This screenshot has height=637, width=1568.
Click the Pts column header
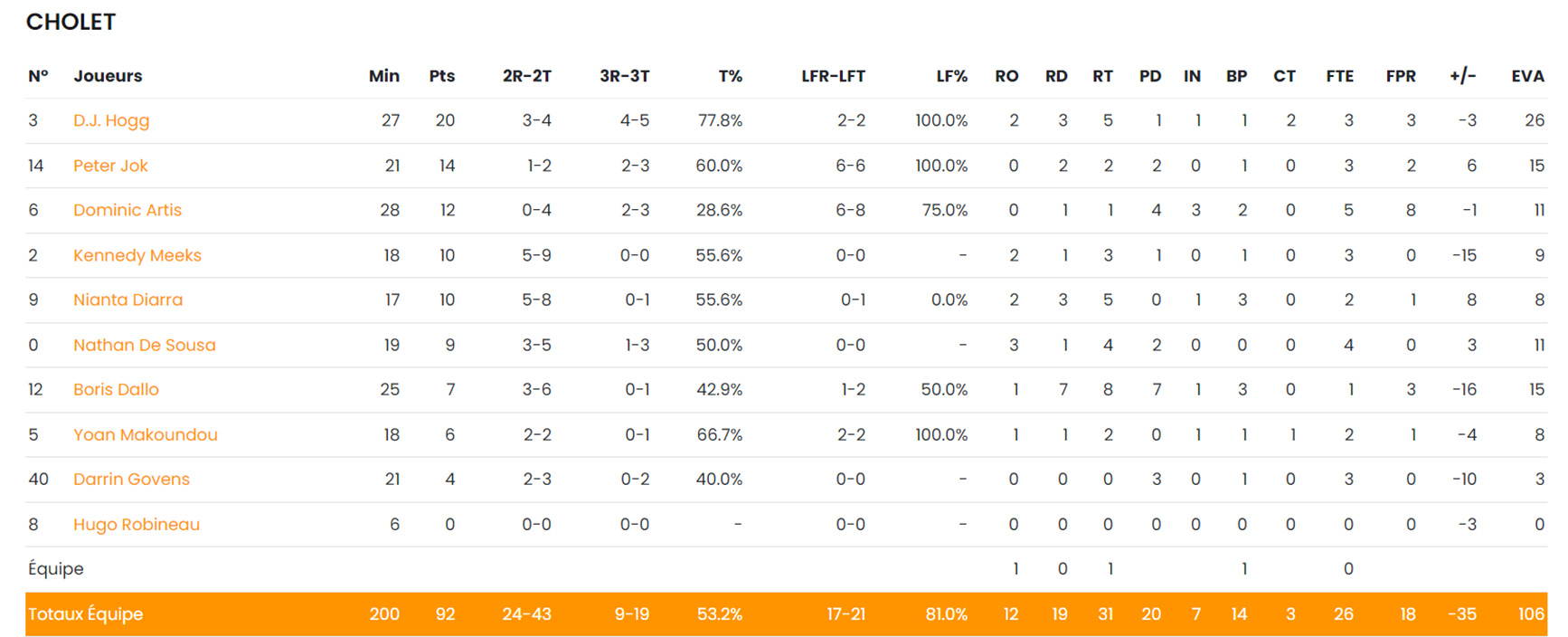pos(441,76)
